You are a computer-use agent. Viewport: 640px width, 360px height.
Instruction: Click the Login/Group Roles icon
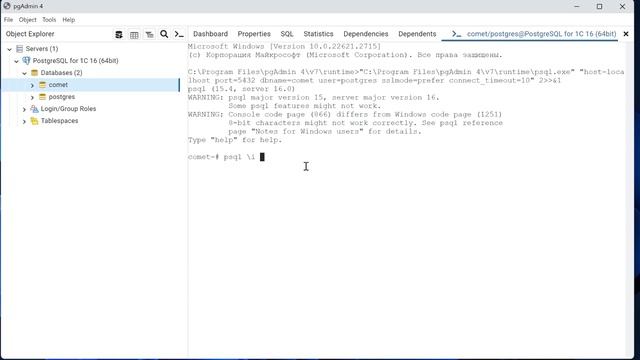click(34, 109)
